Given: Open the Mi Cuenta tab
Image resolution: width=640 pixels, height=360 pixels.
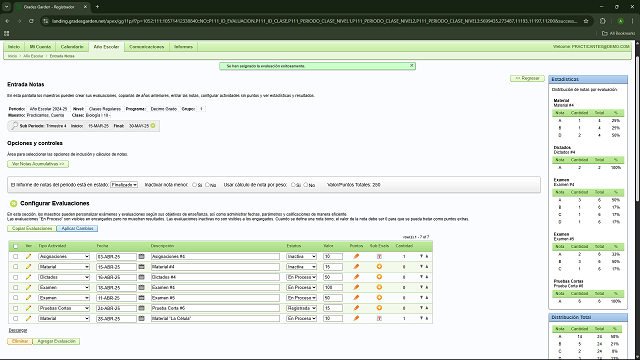Looking at the screenshot, I should (x=40, y=47).
